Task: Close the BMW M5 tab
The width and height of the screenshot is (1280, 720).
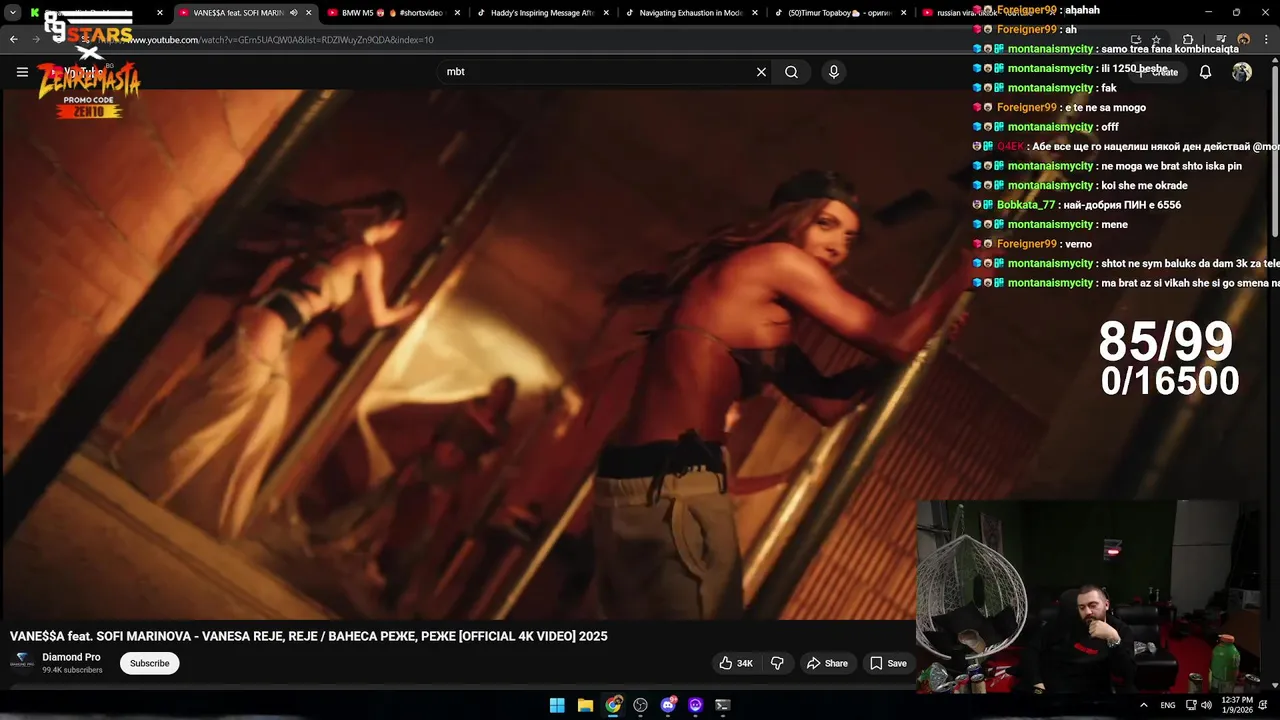Action: pyautogui.click(x=457, y=13)
